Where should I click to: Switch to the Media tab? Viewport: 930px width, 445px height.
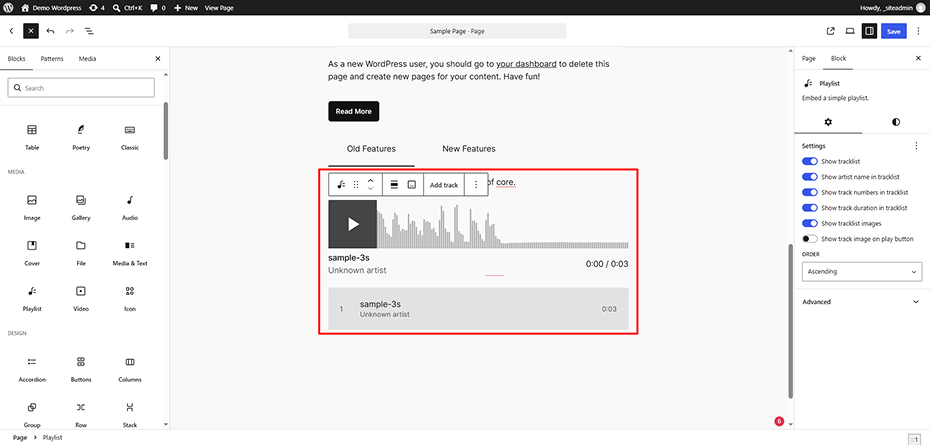click(87, 59)
